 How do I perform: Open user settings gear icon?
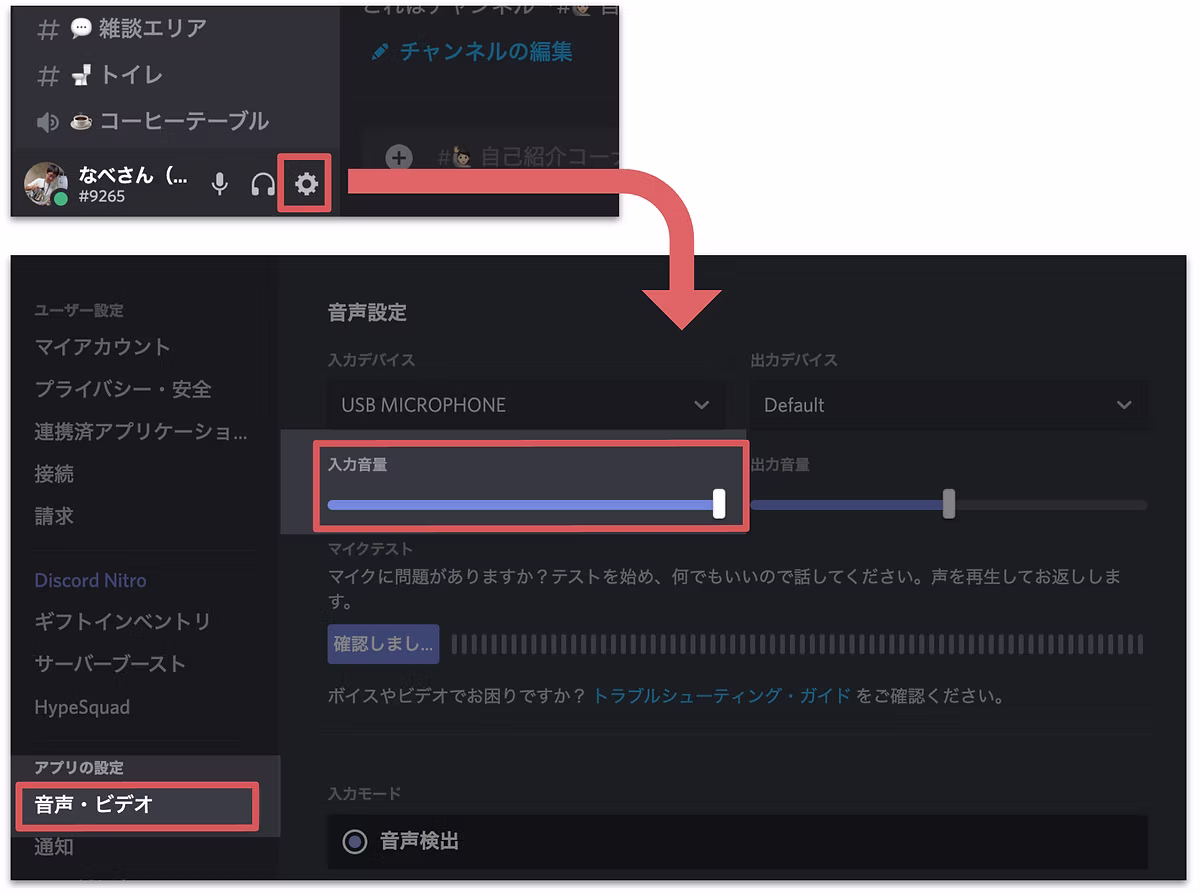(x=306, y=184)
